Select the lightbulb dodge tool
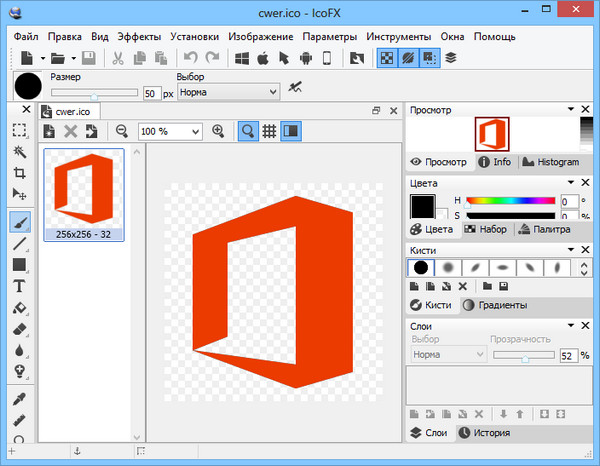 click(x=19, y=371)
